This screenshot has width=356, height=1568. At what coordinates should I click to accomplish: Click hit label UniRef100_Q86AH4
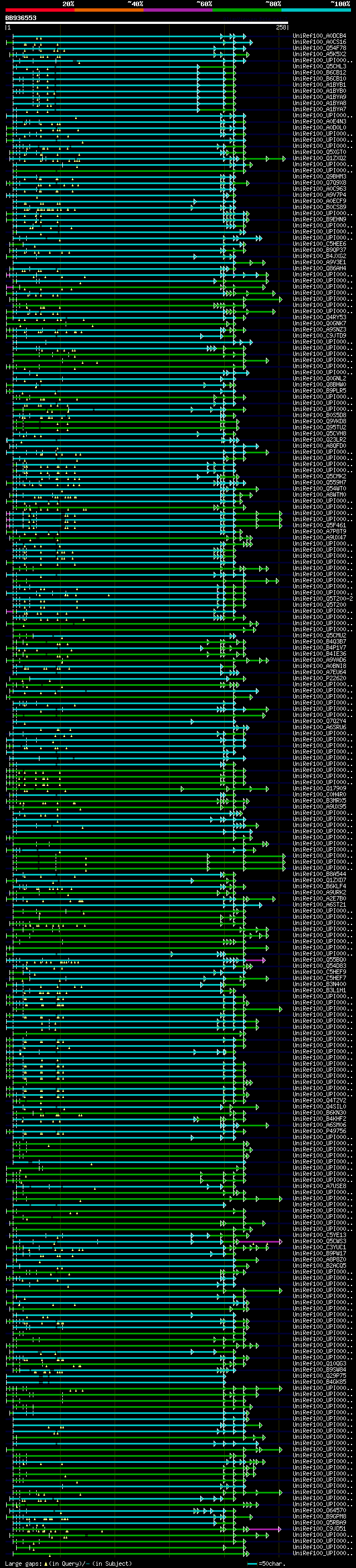coord(319,269)
